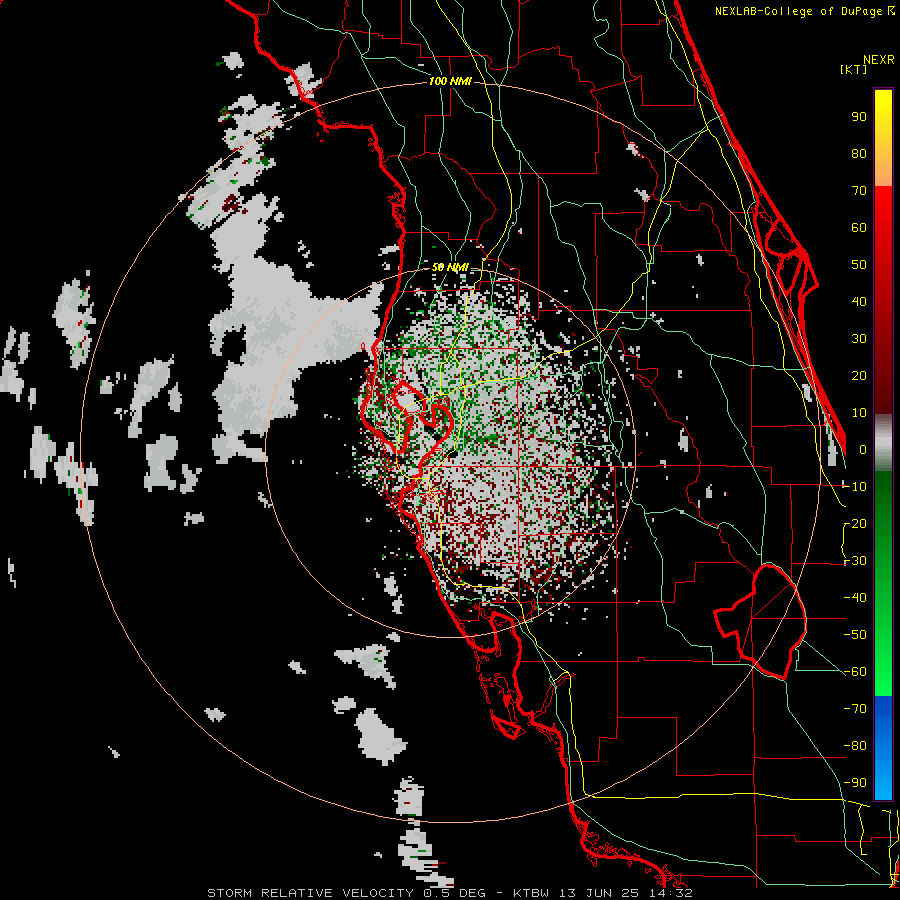The image size is (900, 900).
Task: Click the "60" value on the velocity scale
Action: pos(859,228)
